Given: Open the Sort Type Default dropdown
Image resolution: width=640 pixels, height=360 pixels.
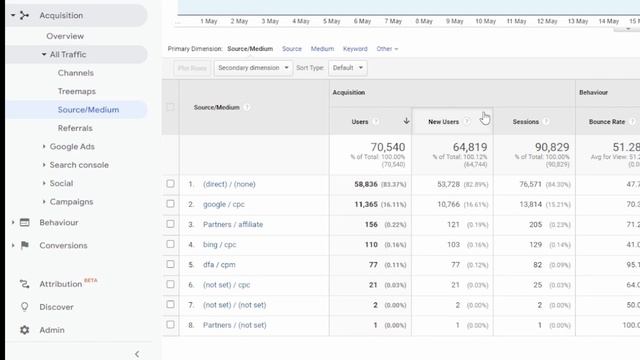Looking at the screenshot, I should coord(348,68).
